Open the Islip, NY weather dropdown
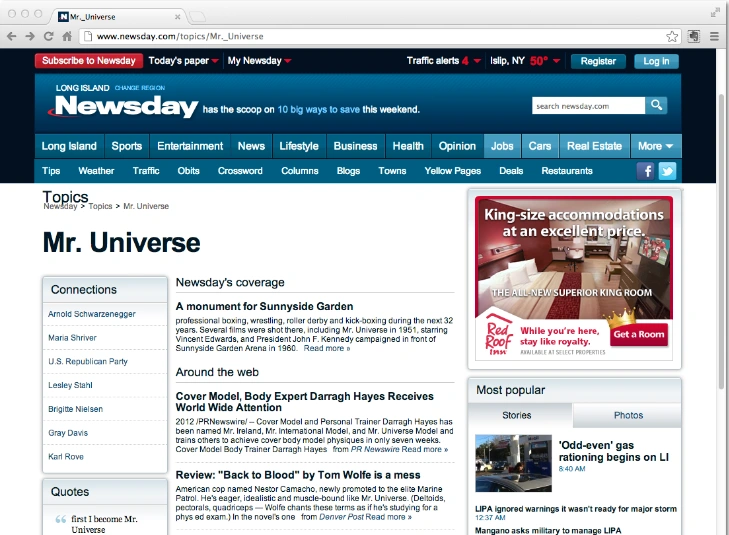 [525, 60]
